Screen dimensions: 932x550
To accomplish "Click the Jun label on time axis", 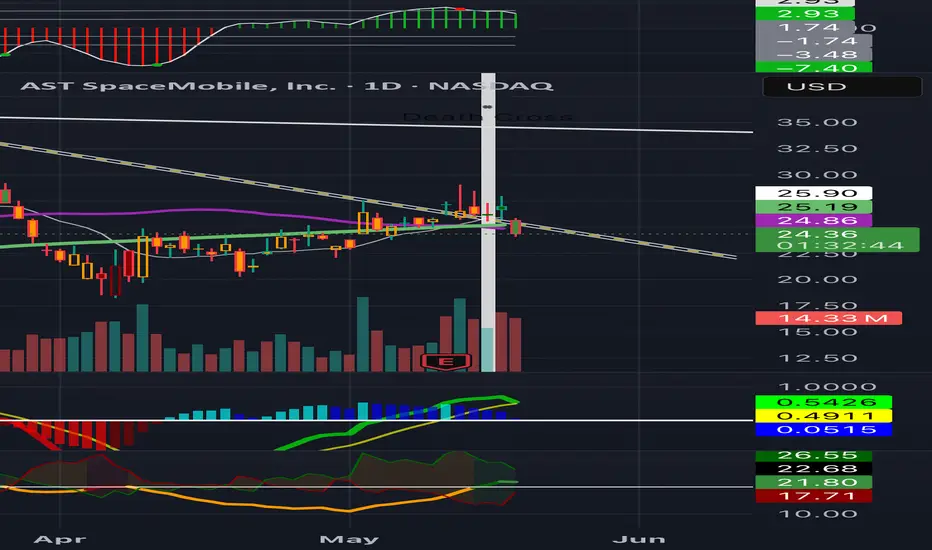I will click(x=639, y=539).
